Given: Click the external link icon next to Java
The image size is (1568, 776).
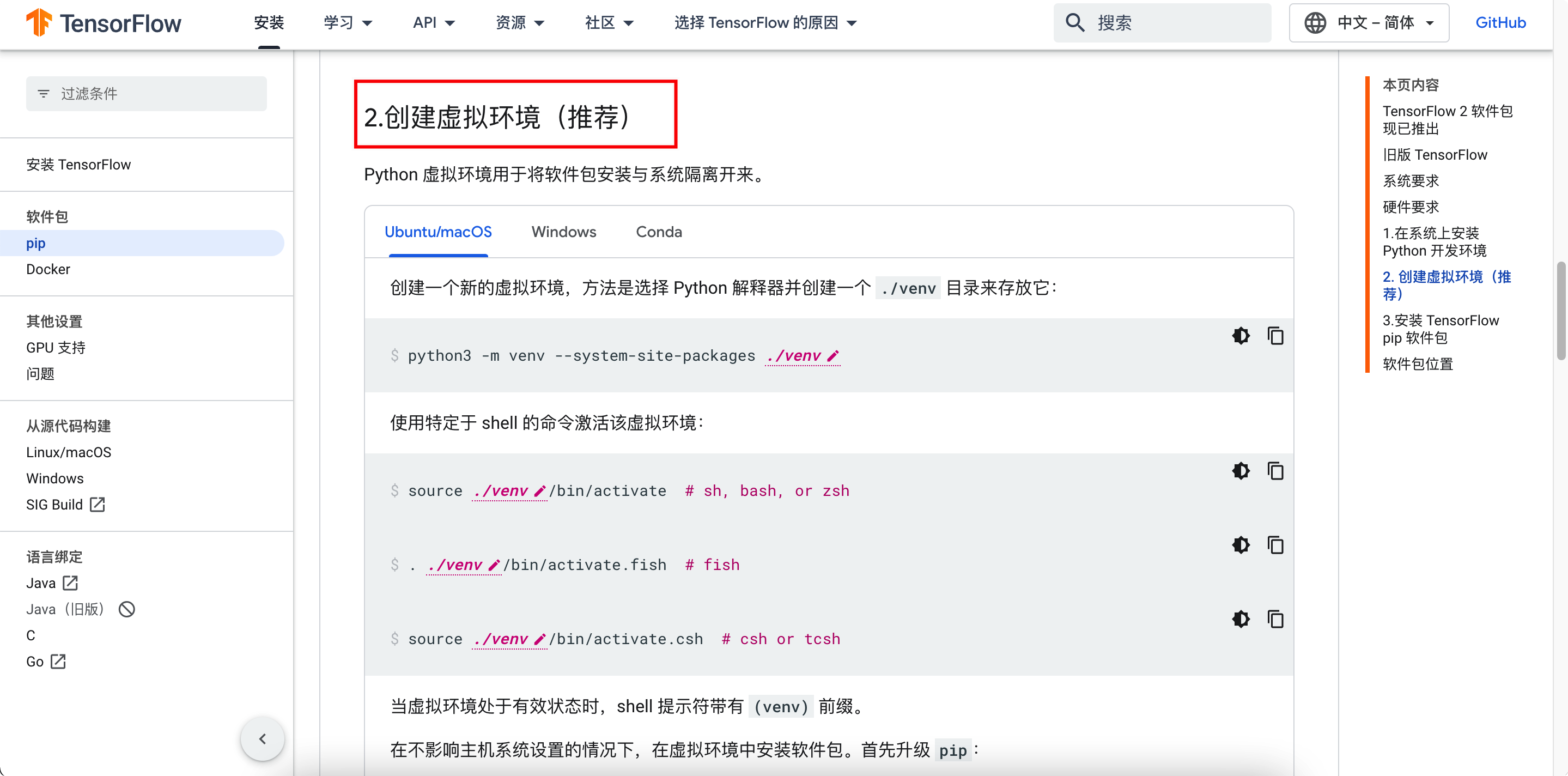Looking at the screenshot, I should point(70,583).
